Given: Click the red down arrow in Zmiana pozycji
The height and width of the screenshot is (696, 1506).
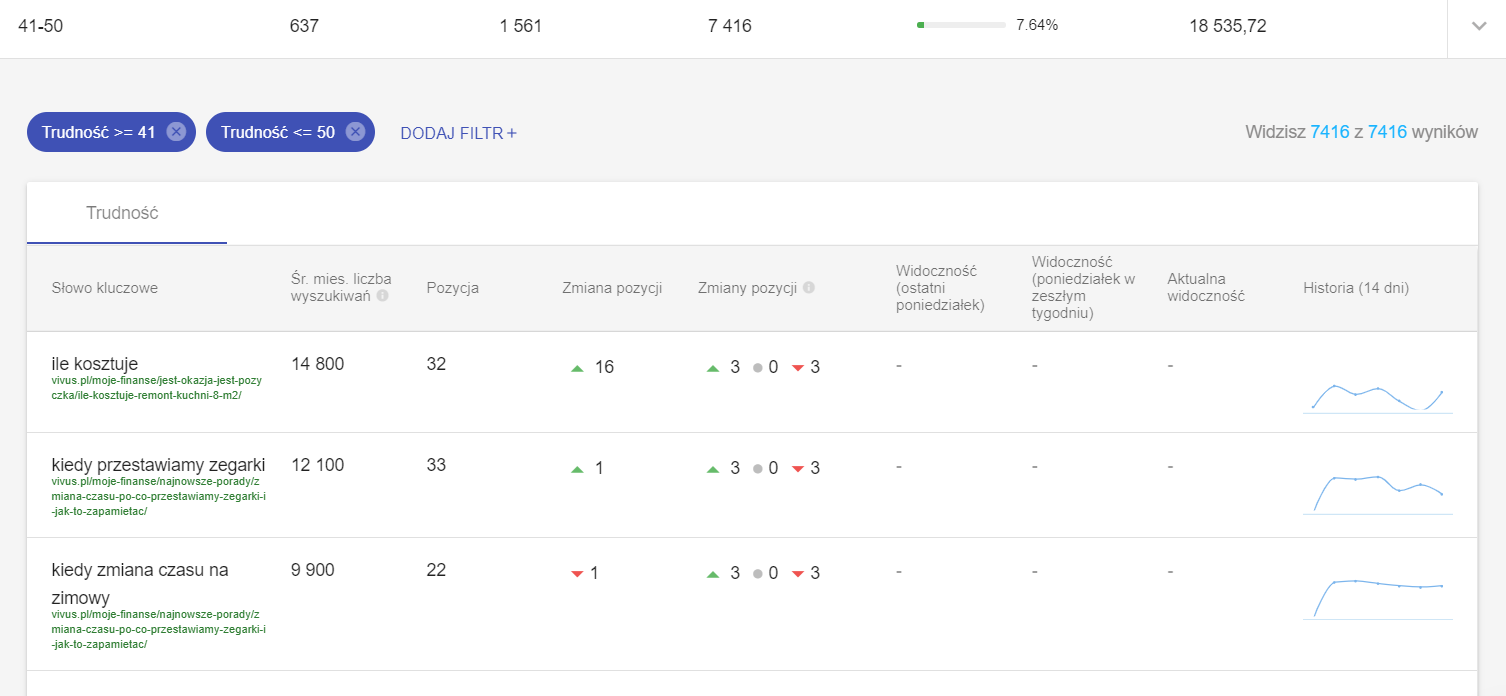Looking at the screenshot, I should (577, 574).
